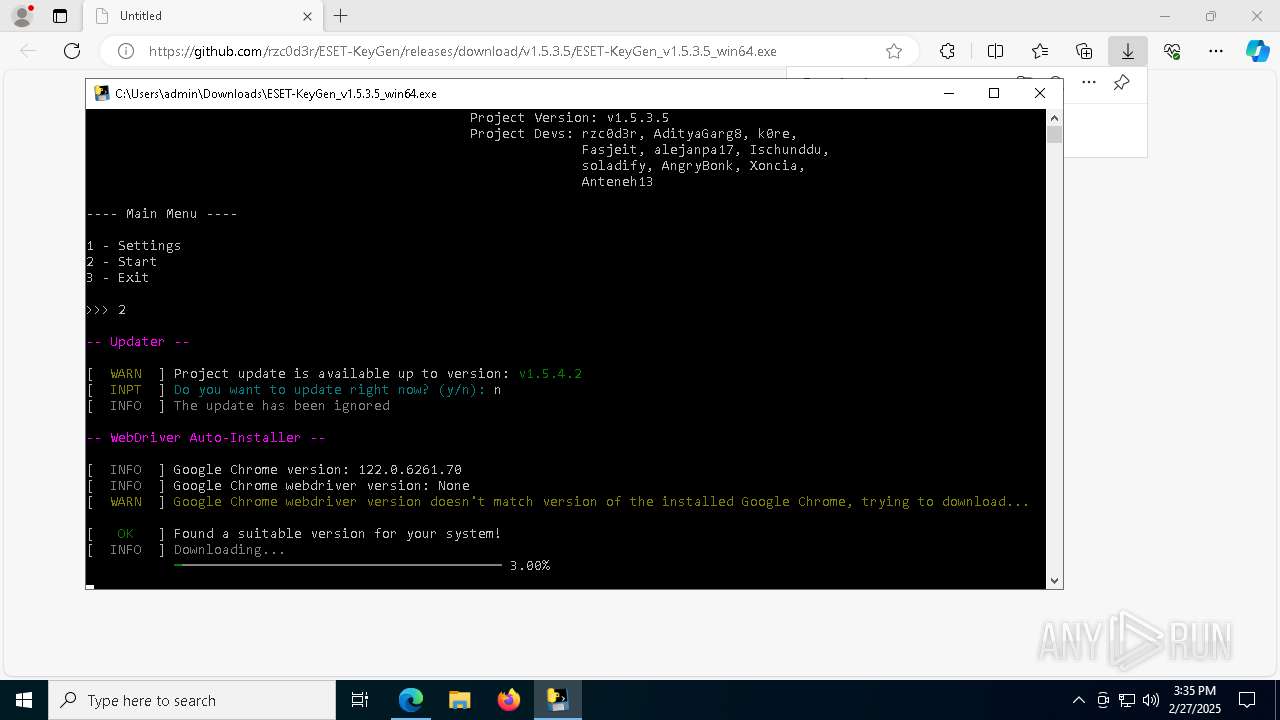Open the volume tray icon
1280x720 pixels.
1150,700
